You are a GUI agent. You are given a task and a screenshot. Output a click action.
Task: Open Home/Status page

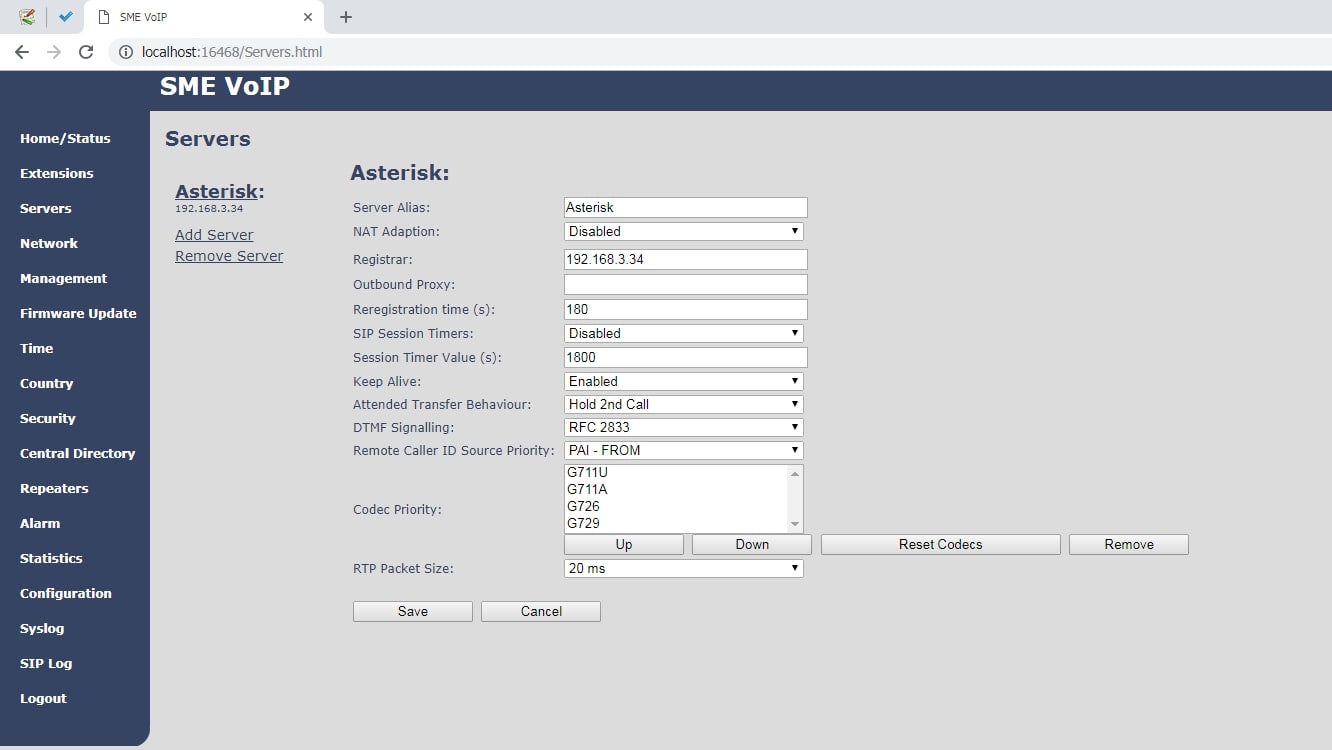point(65,139)
